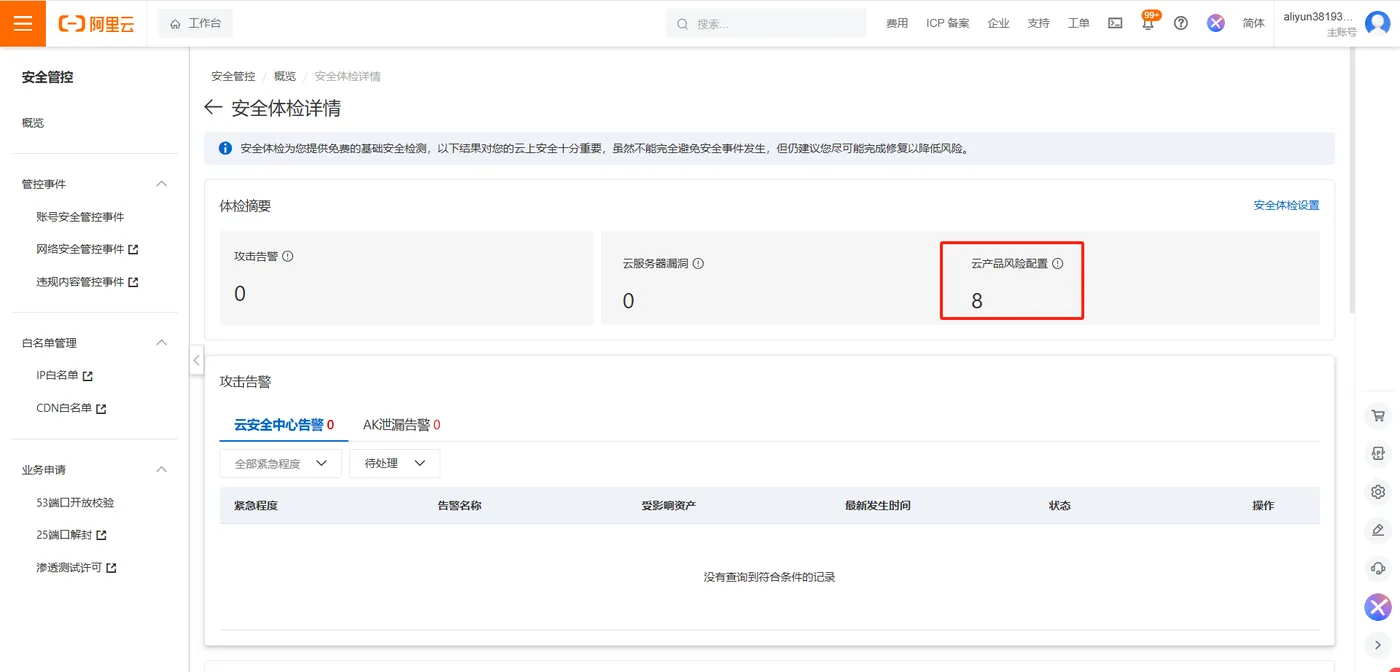Click 安全管控 in the breadcrumb
The image size is (1400, 672).
tap(234, 76)
